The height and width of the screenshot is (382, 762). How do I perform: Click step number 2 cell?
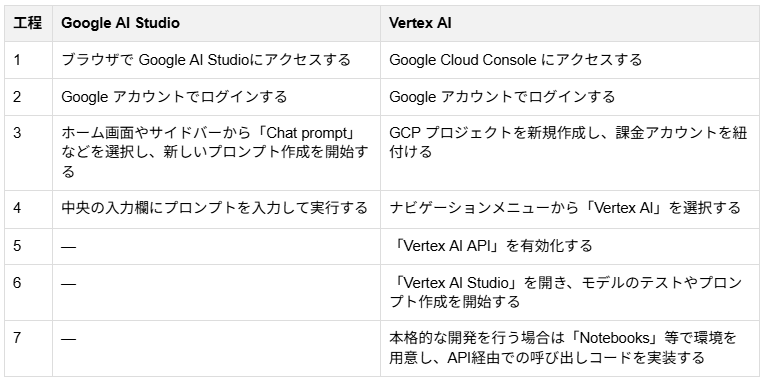(28, 97)
